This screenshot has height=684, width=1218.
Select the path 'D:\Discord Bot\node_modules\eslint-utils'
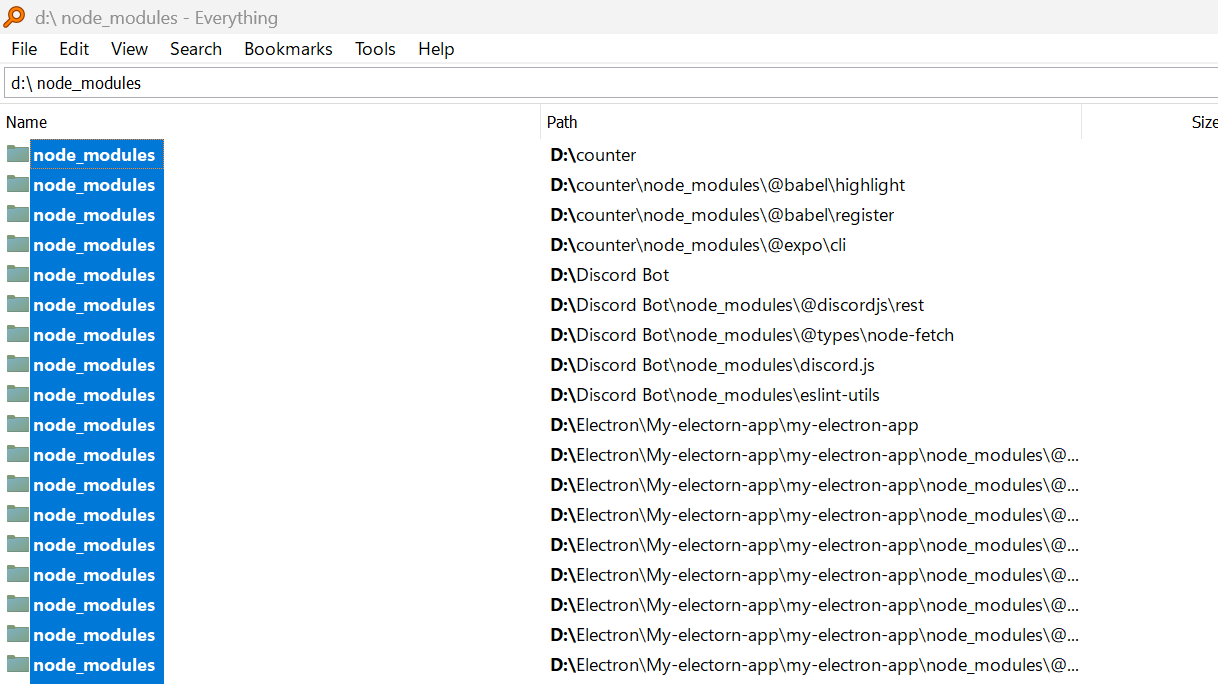716,395
